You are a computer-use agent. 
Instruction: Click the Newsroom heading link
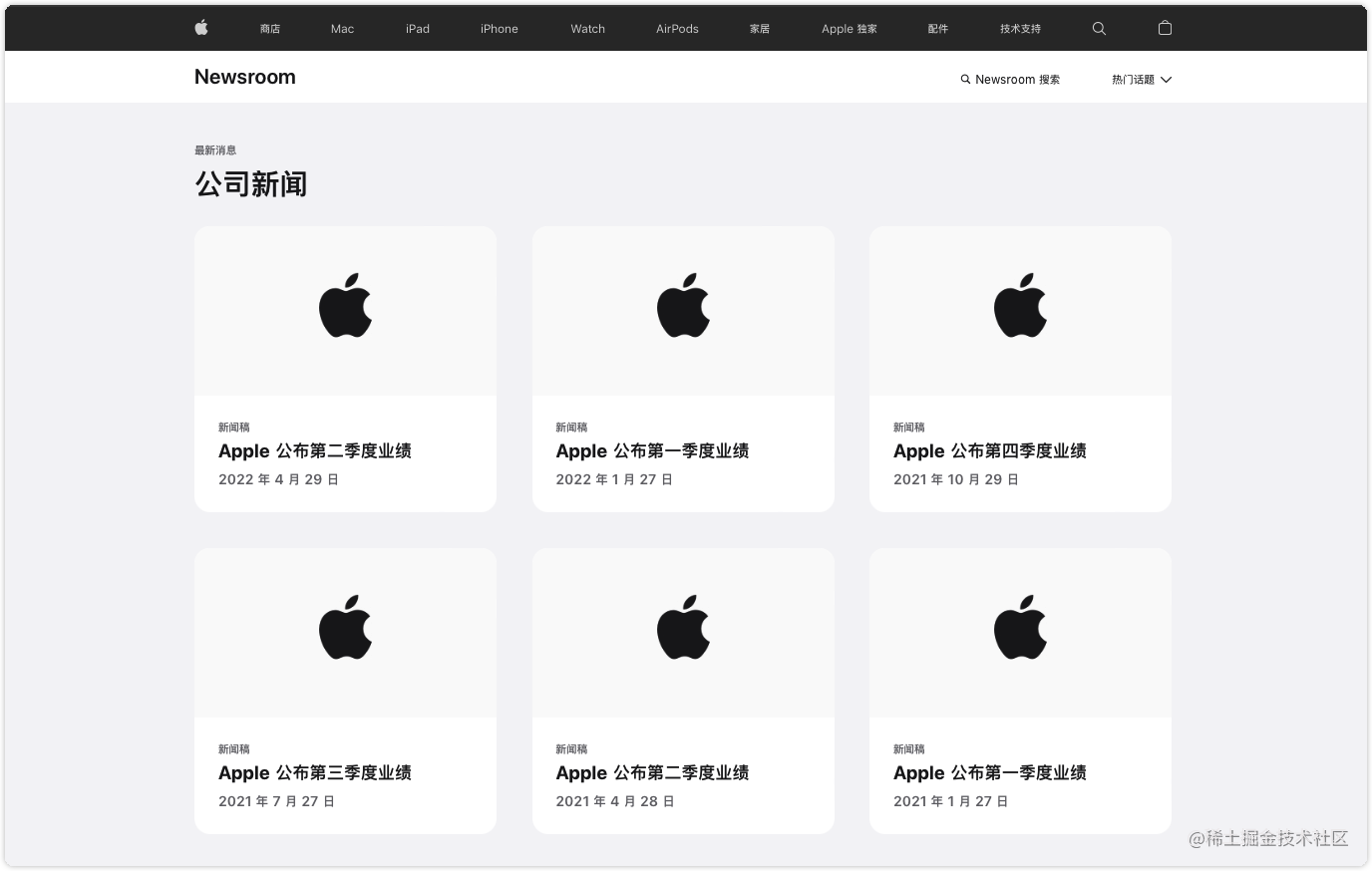point(245,77)
